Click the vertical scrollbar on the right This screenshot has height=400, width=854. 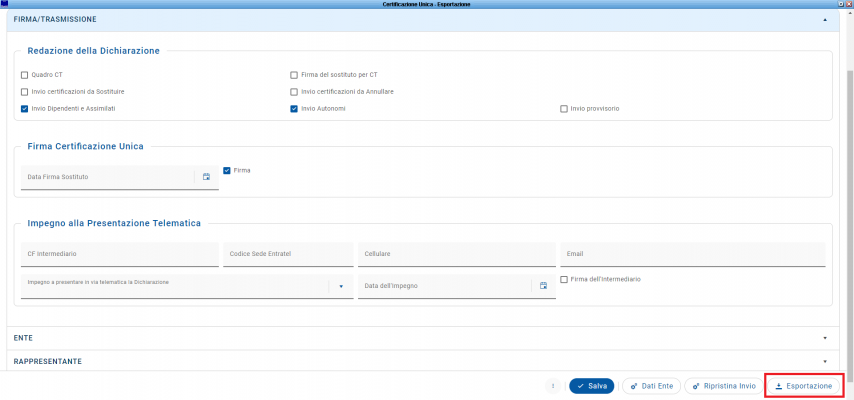tap(849, 200)
